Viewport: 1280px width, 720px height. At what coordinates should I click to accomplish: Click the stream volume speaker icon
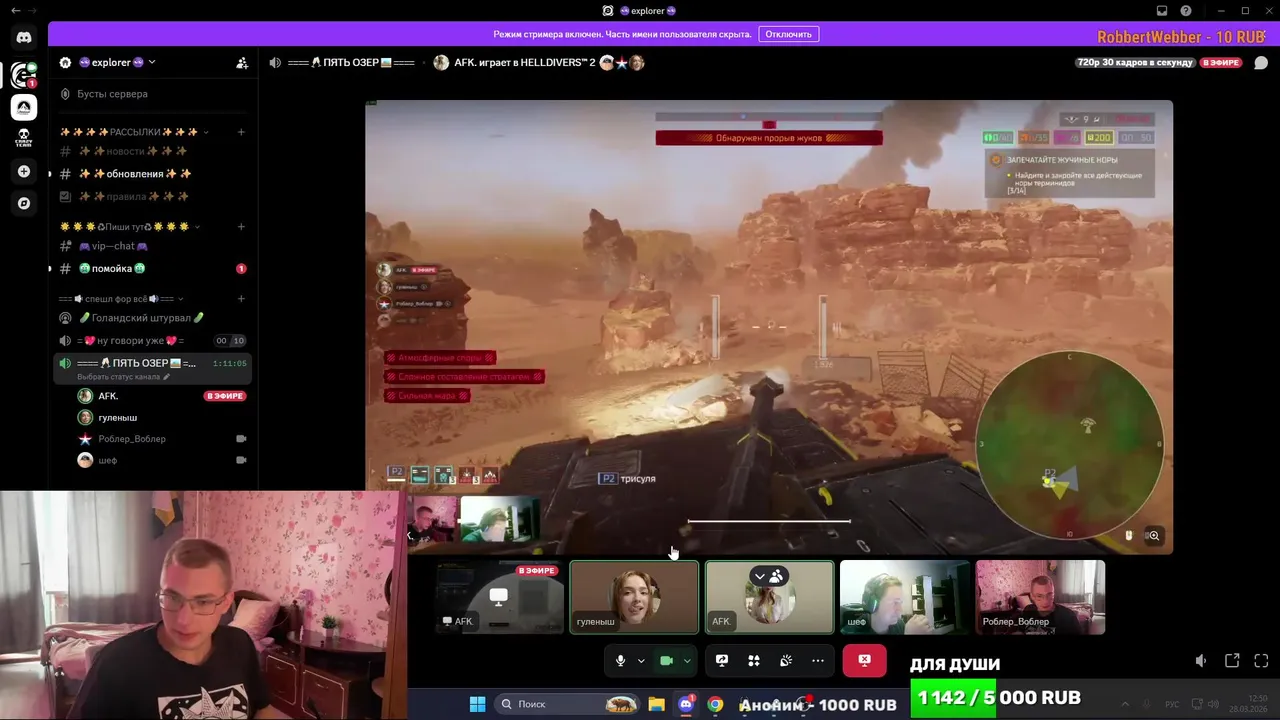[x=1201, y=661]
